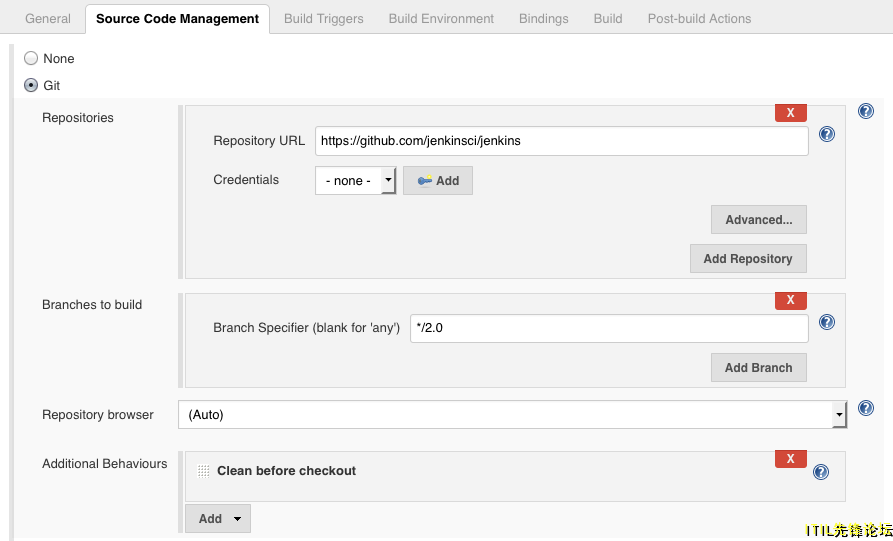This screenshot has height=541, width=893.
Task: Open the Credentials dropdown
Action: click(x=355, y=181)
